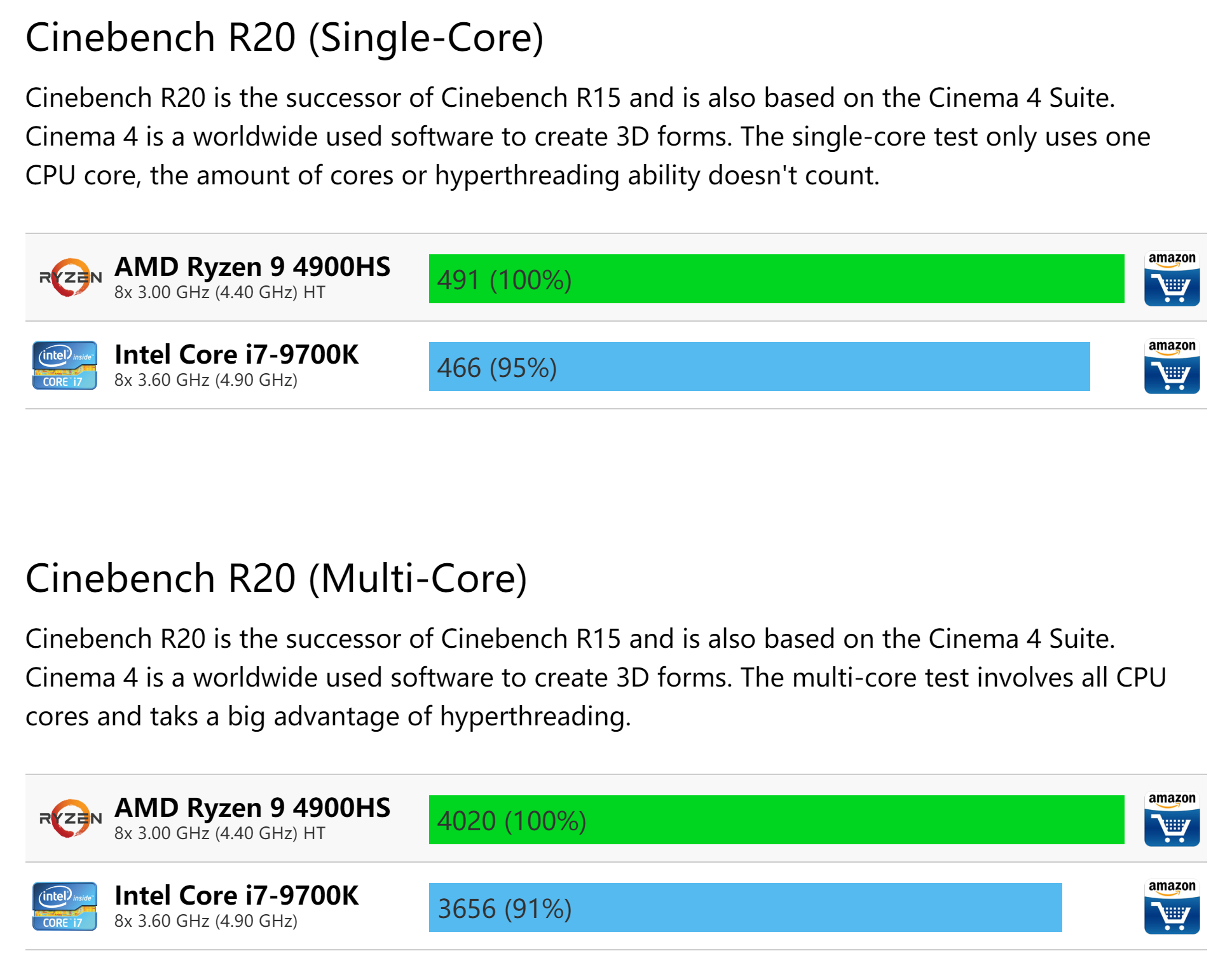Click the Intel Core i7 badge in multi-core section
The width and height of the screenshot is (1232, 979).
tap(65, 907)
